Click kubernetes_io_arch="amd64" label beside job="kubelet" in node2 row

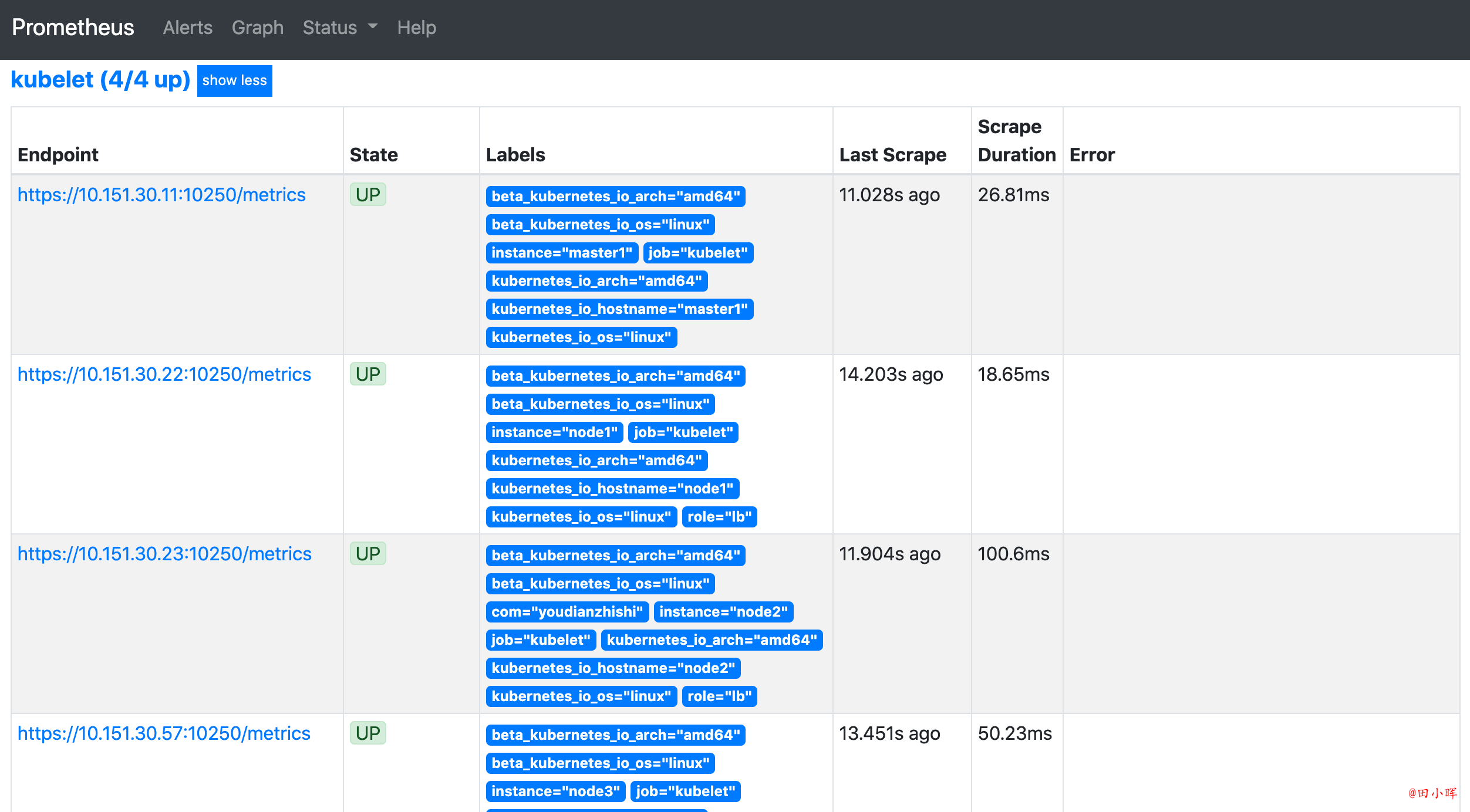712,640
